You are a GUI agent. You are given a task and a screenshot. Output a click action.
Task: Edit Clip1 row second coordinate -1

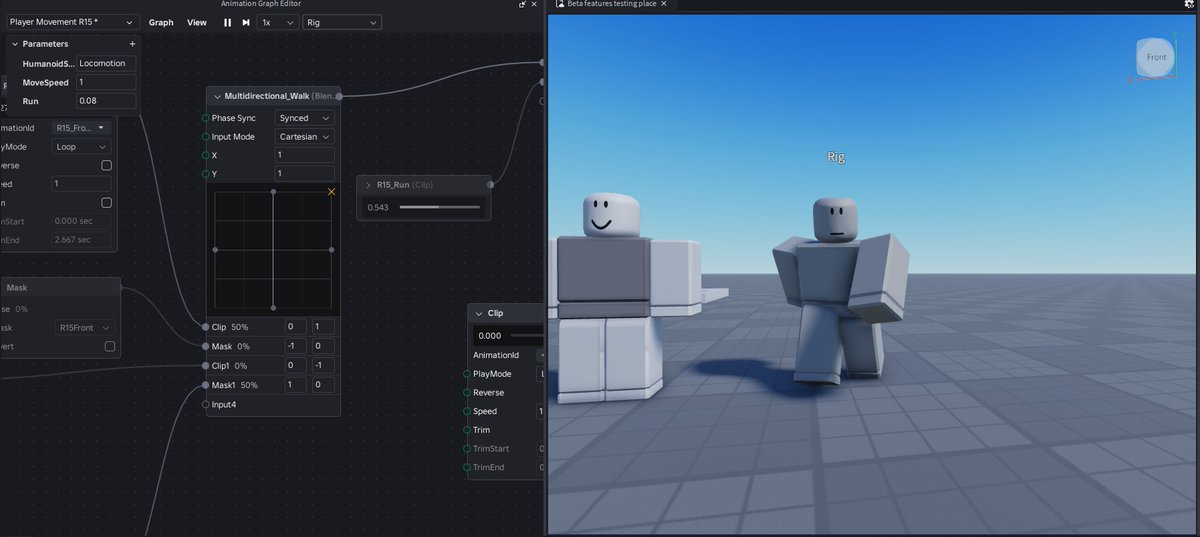pyautogui.click(x=323, y=366)
